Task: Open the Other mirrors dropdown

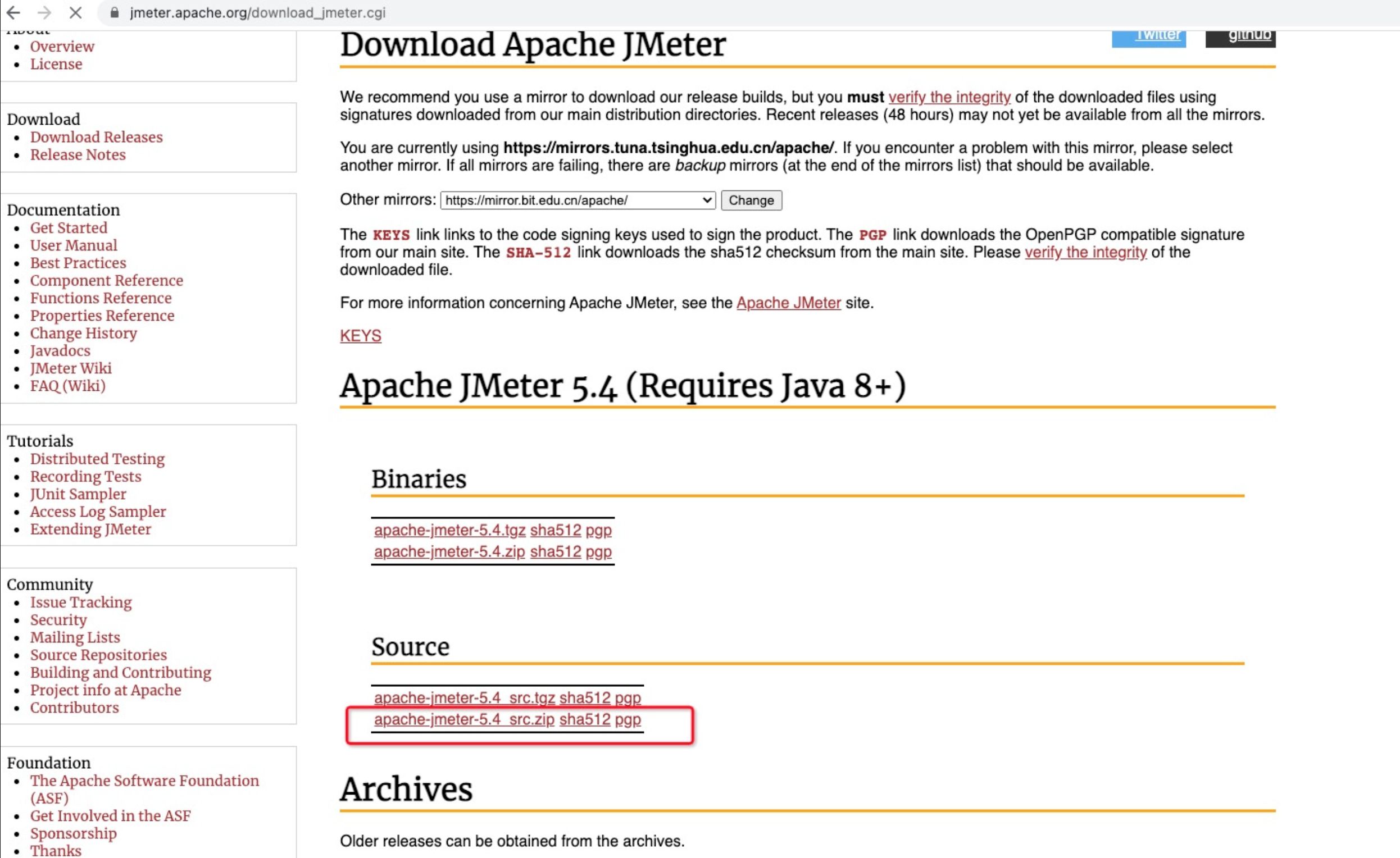Action: pos(578,200)
